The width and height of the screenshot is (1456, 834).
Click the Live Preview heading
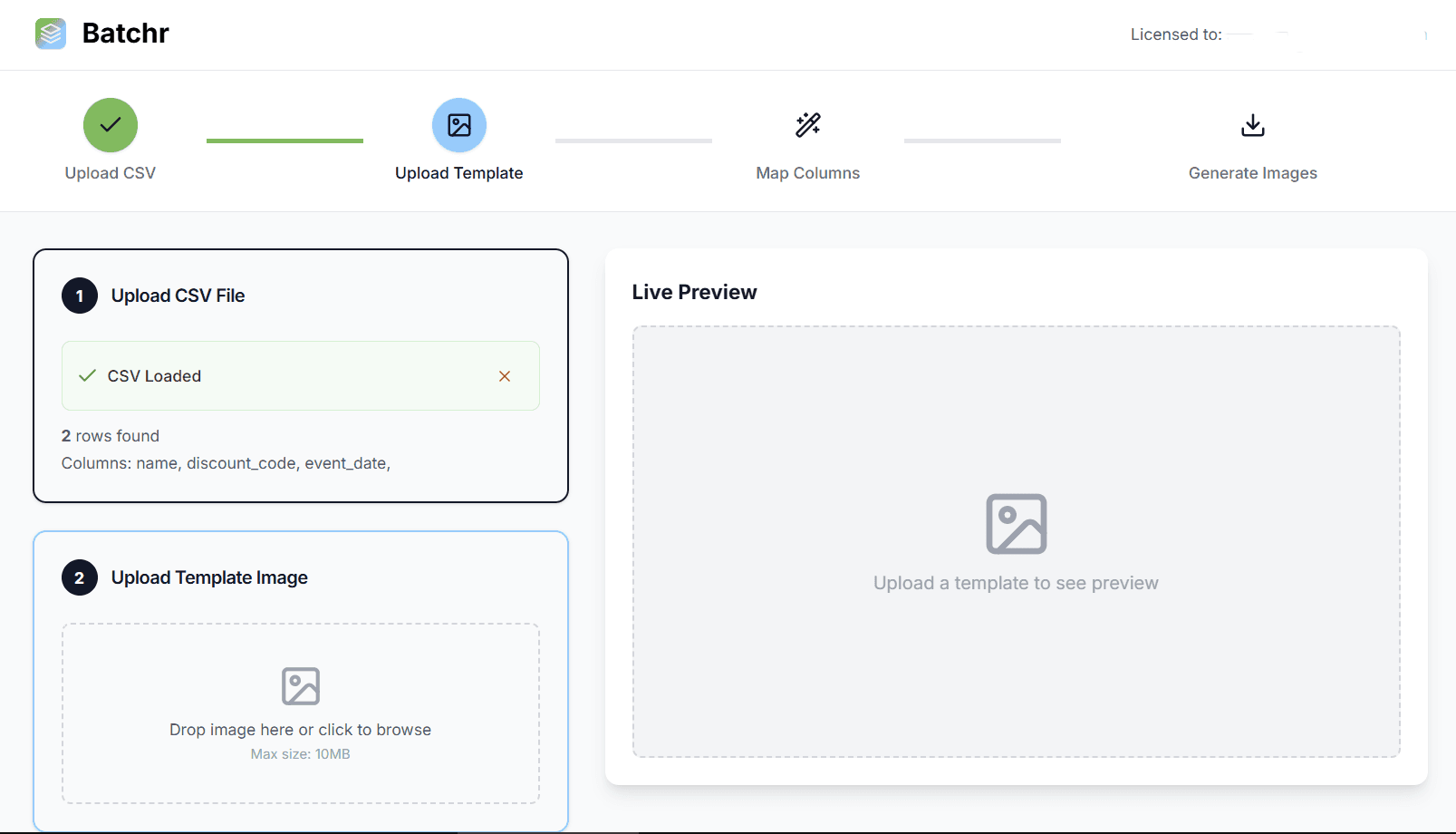(694, 291)
